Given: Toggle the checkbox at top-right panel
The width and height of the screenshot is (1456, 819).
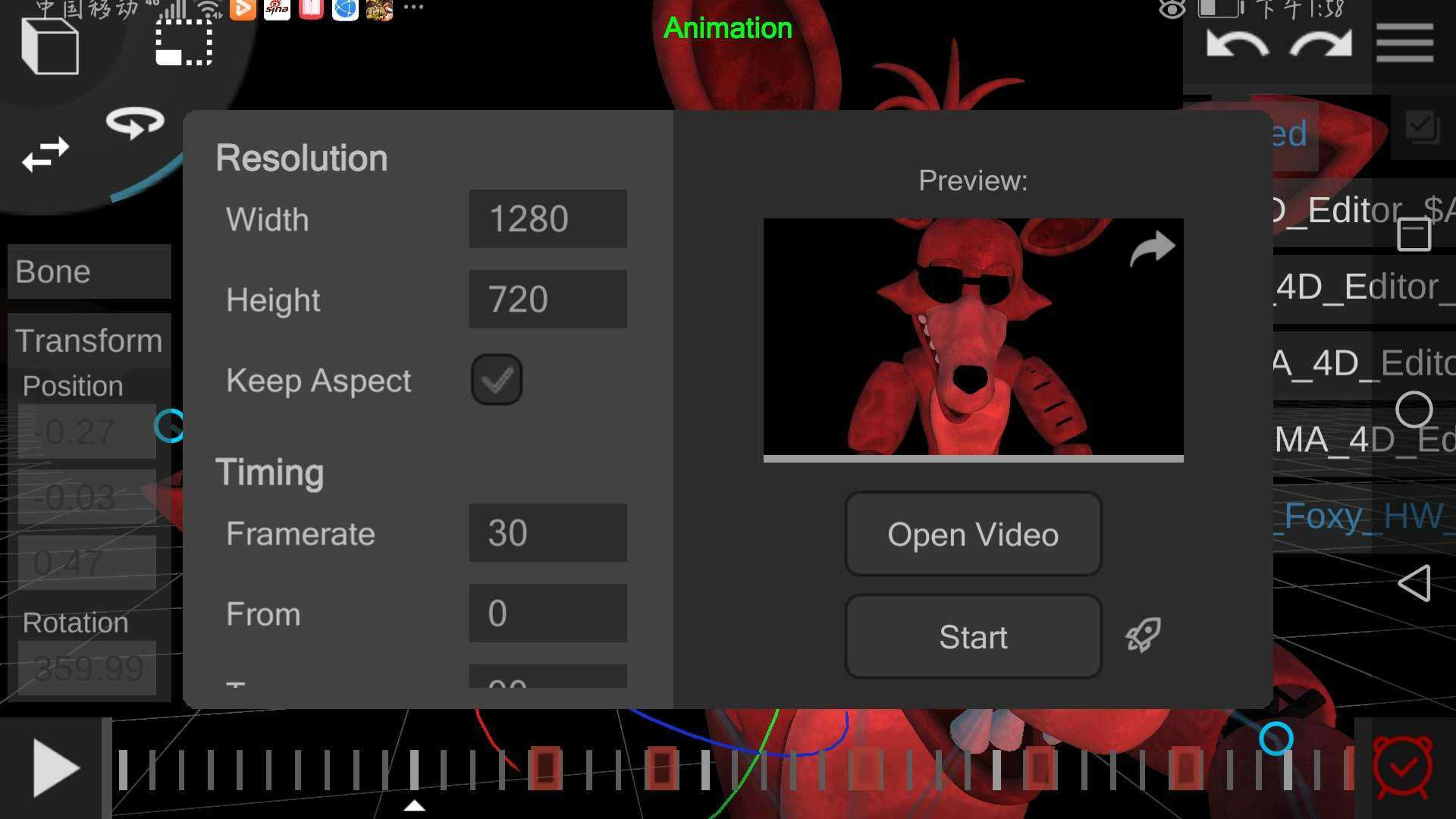Looking at the screenshot, I should click(1422, 127).
